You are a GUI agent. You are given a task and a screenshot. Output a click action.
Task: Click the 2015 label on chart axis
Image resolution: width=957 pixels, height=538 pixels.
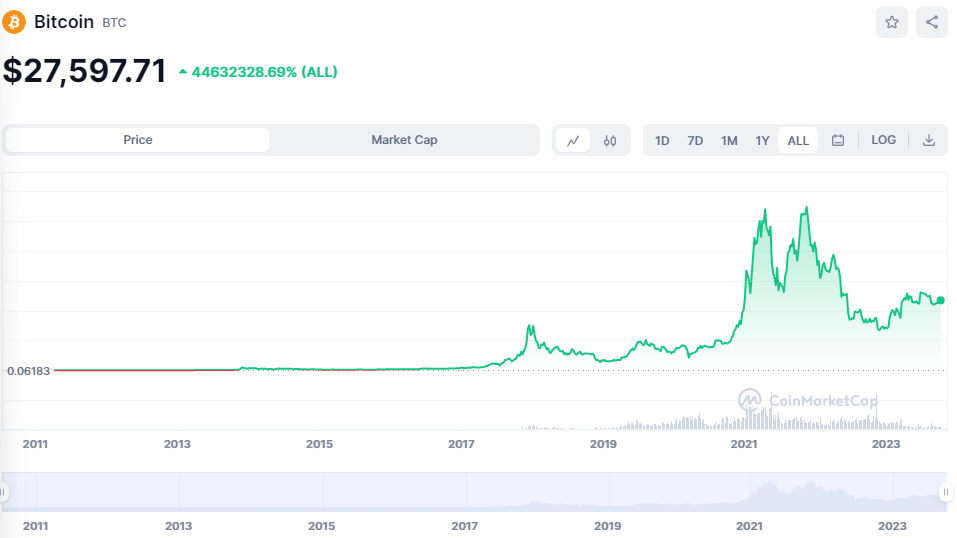319,444
